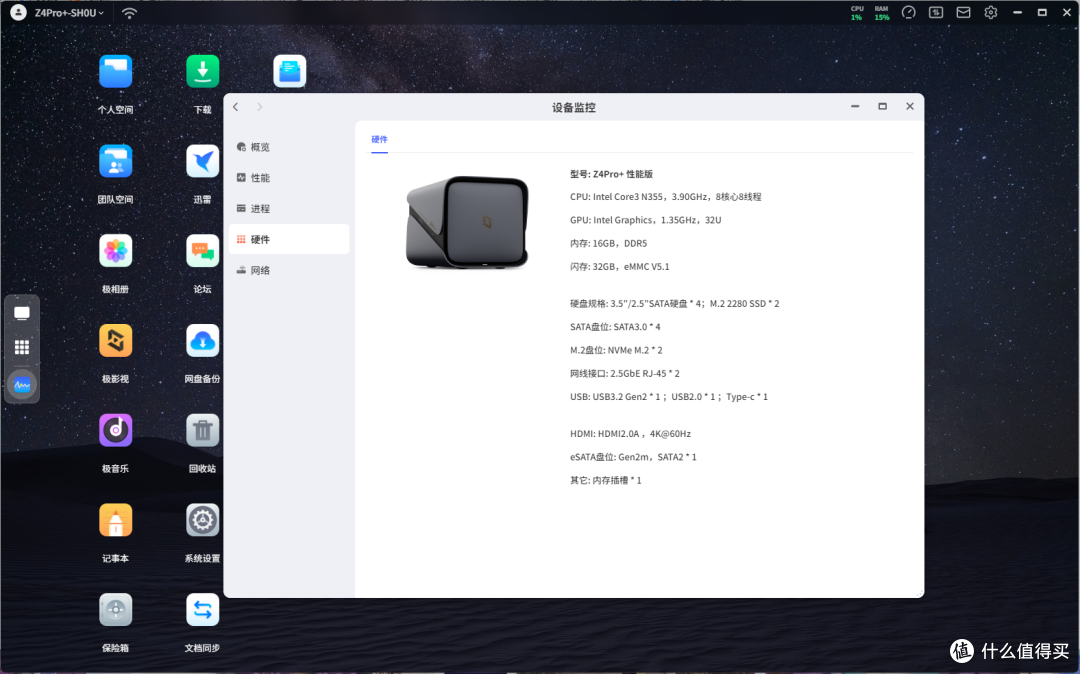Click the user avatar icon in the top bar
Image resolution: width=1080 pixels, height=674 pixels.
click(x=19, y=12)
